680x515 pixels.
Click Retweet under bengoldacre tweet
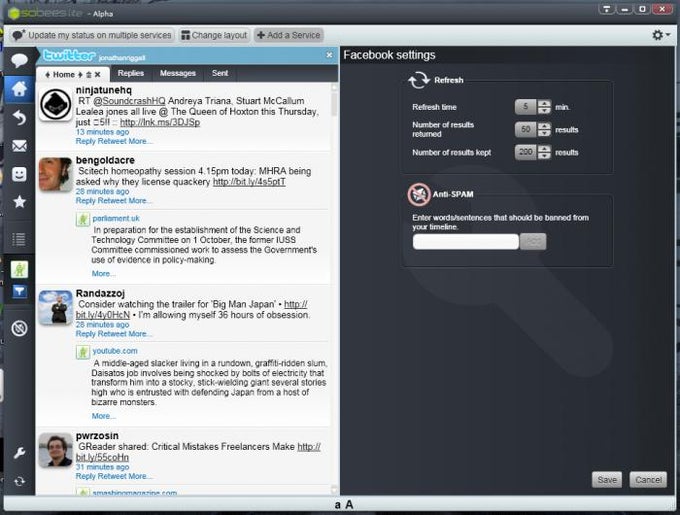tap(112, 201)
